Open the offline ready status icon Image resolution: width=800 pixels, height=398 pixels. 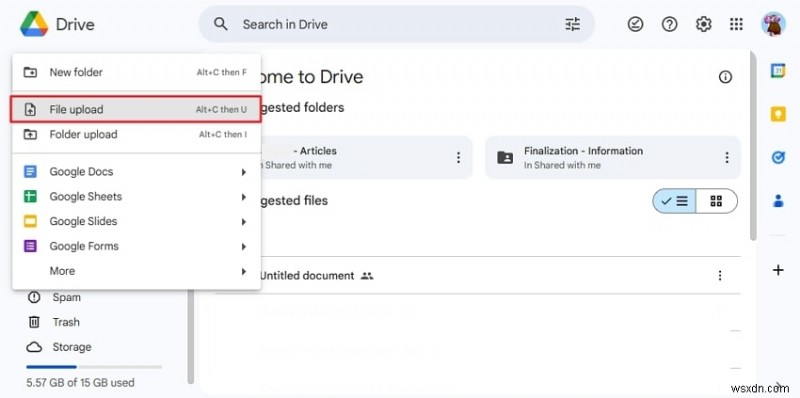pos(635,24)
